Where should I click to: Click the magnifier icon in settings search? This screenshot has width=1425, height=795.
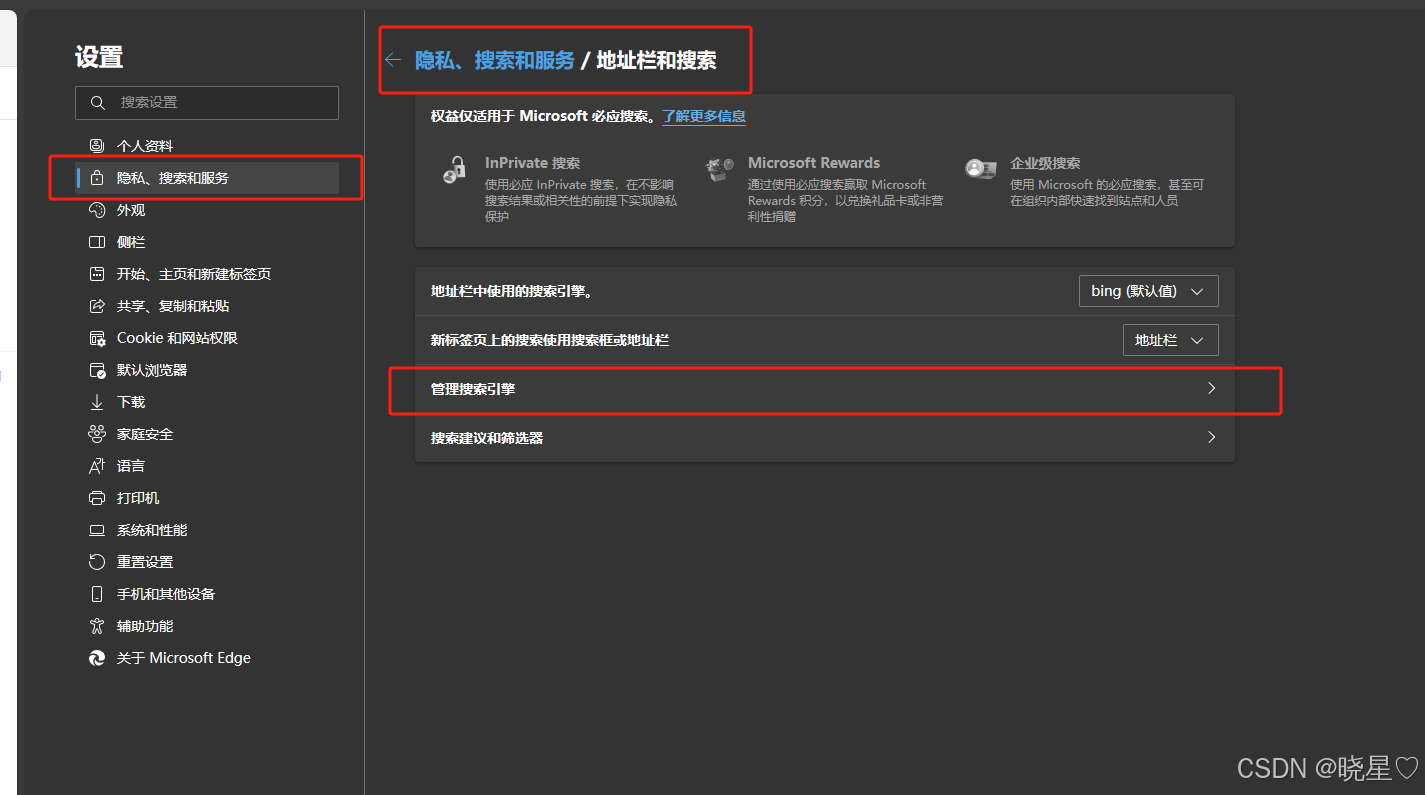[97, 103]
